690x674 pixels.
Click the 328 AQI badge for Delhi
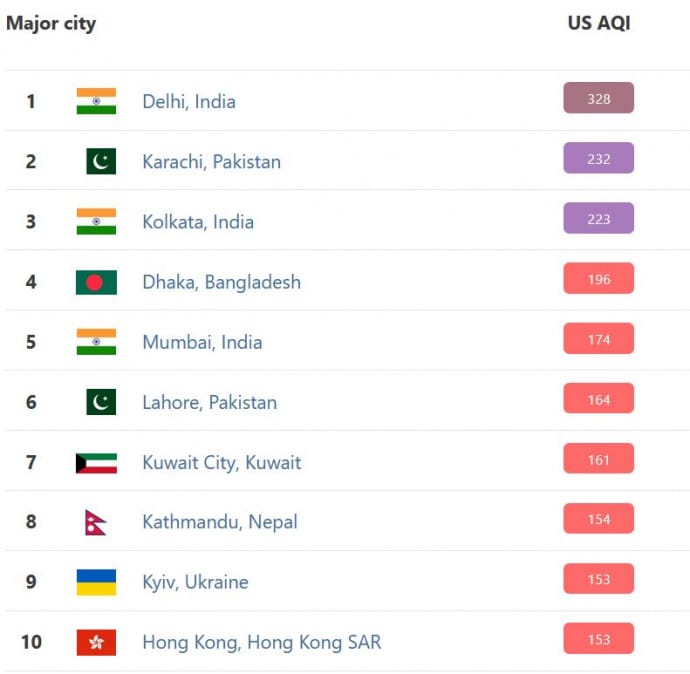pyautogui.click(x=598, y=98)
